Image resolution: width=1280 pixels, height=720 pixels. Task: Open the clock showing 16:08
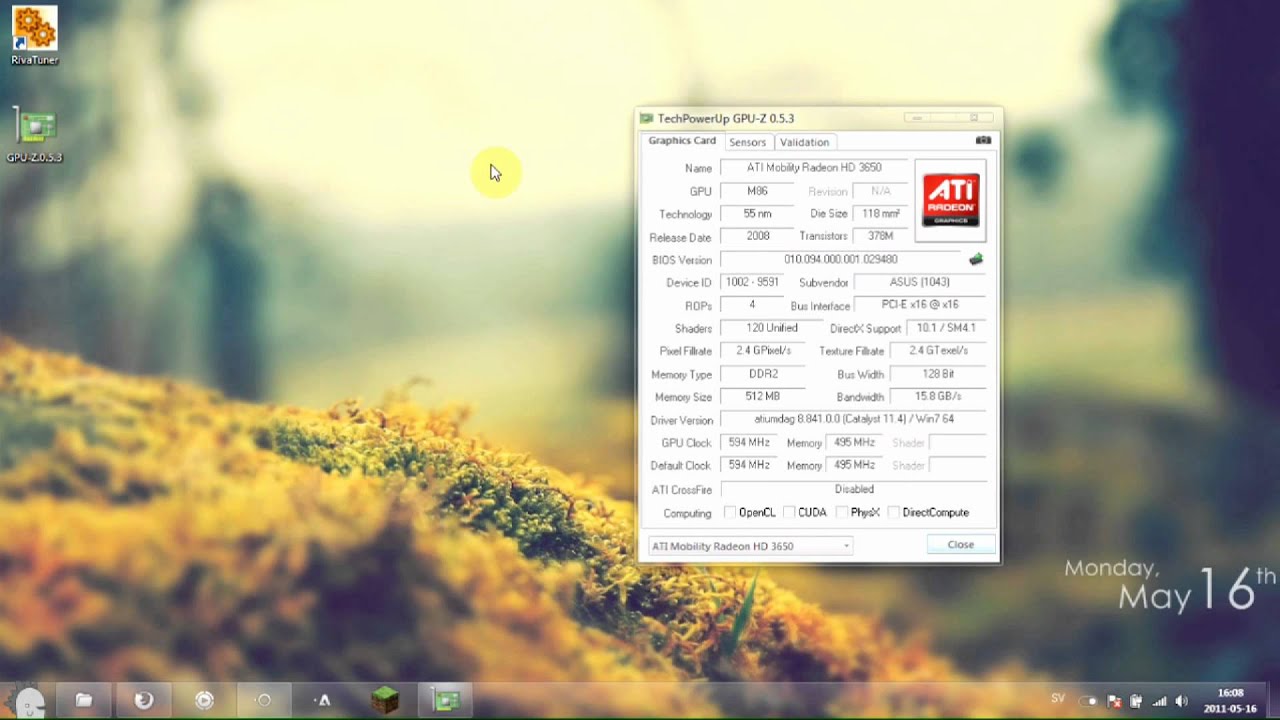[1231, 700]
